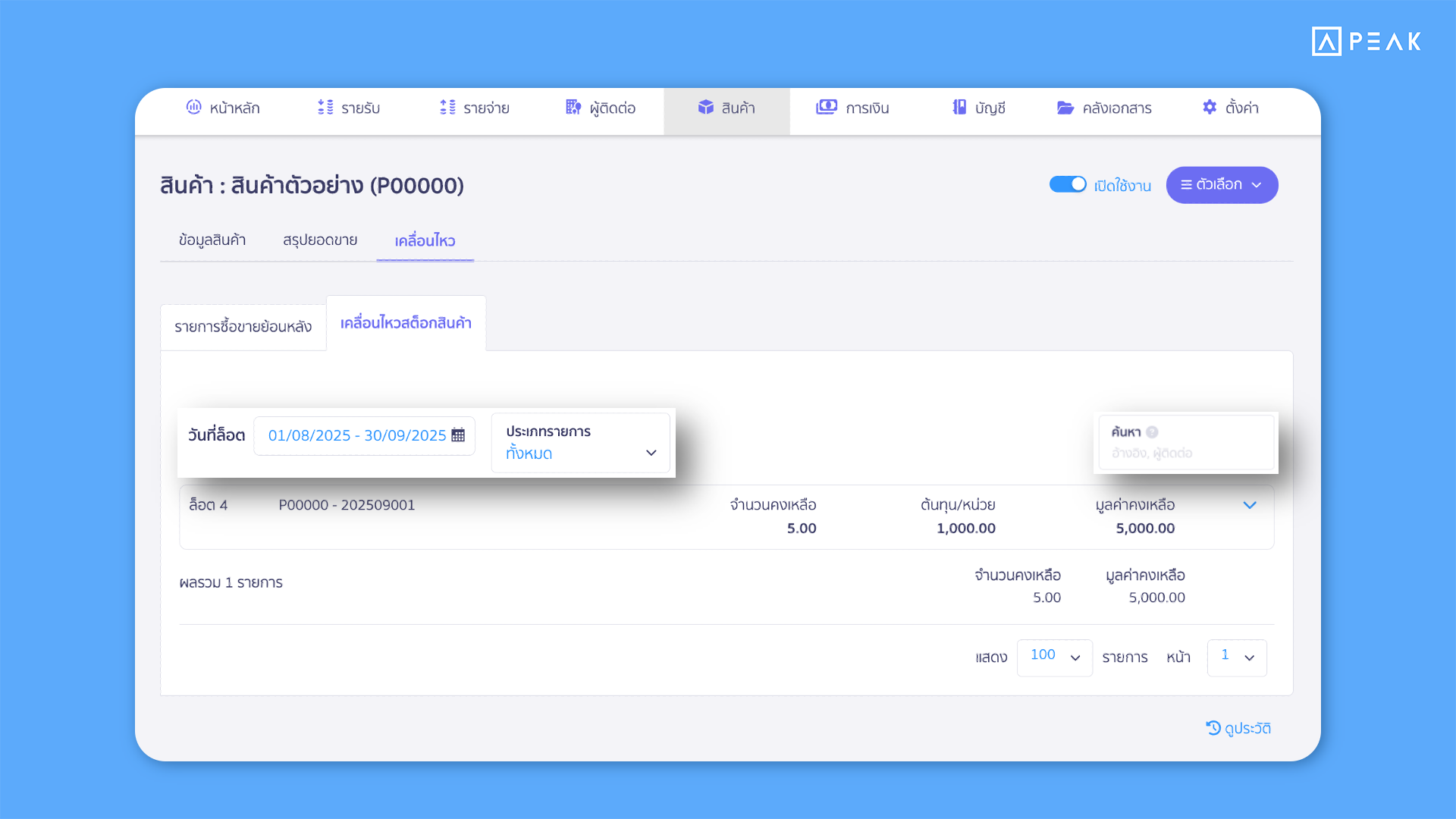
Task: Click the ดูประวัติ history link
Action: point(1238,728)
